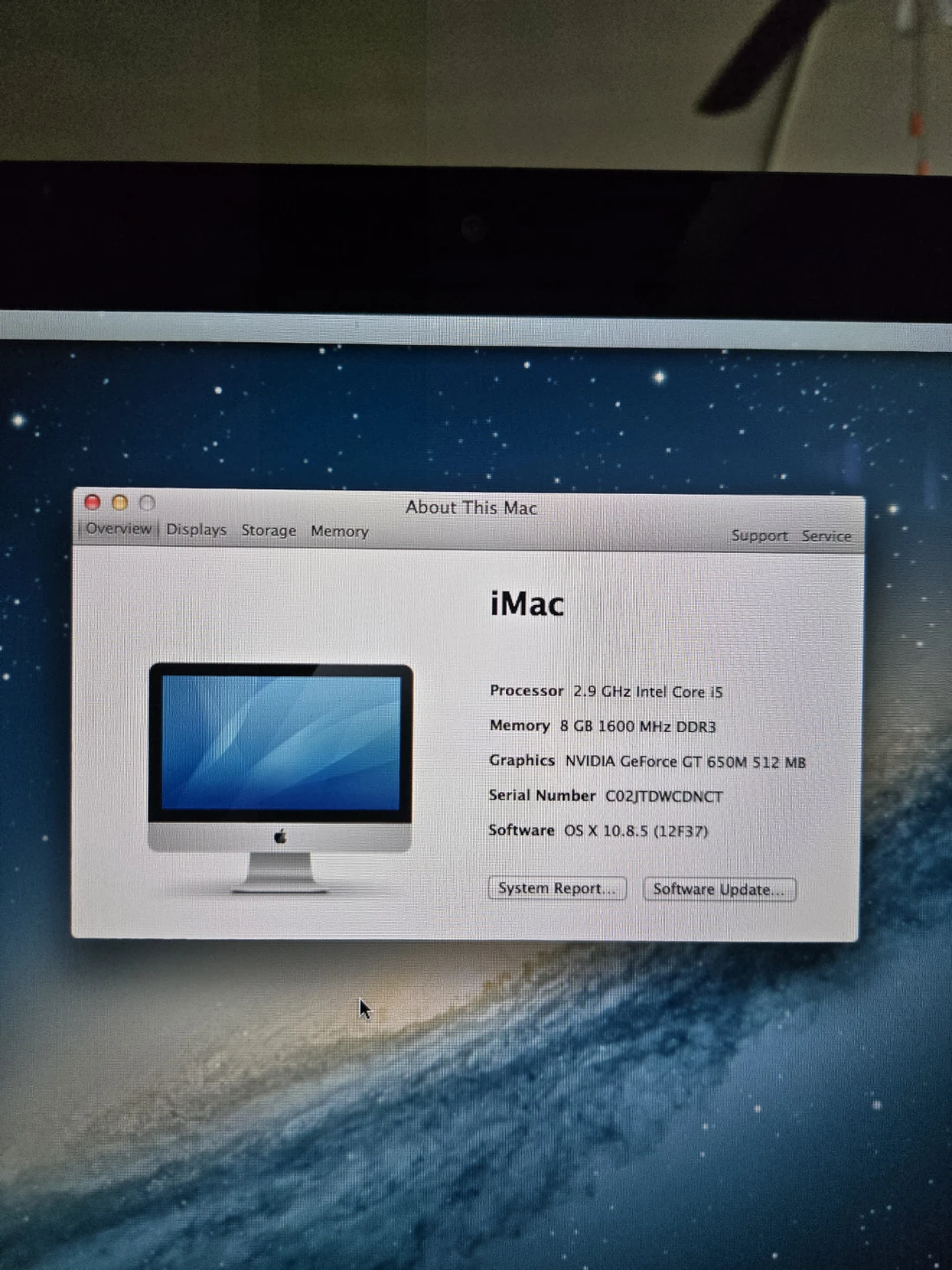Viewport: 952px width, 1270px height.
Task: Switch to the Overview tab
Action: pos(118,528)
